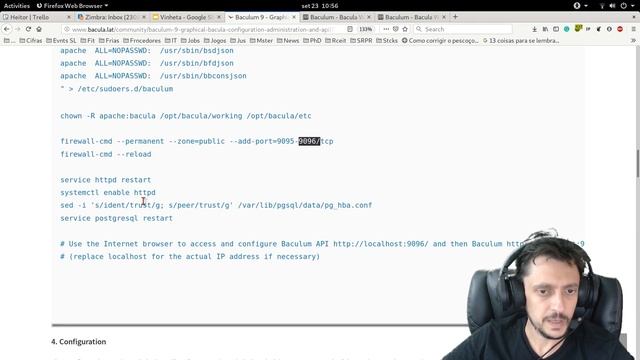This screenshot has height=360, width=640.
Task: Click the 'service httpd restart' line
Action: [106, 180]
